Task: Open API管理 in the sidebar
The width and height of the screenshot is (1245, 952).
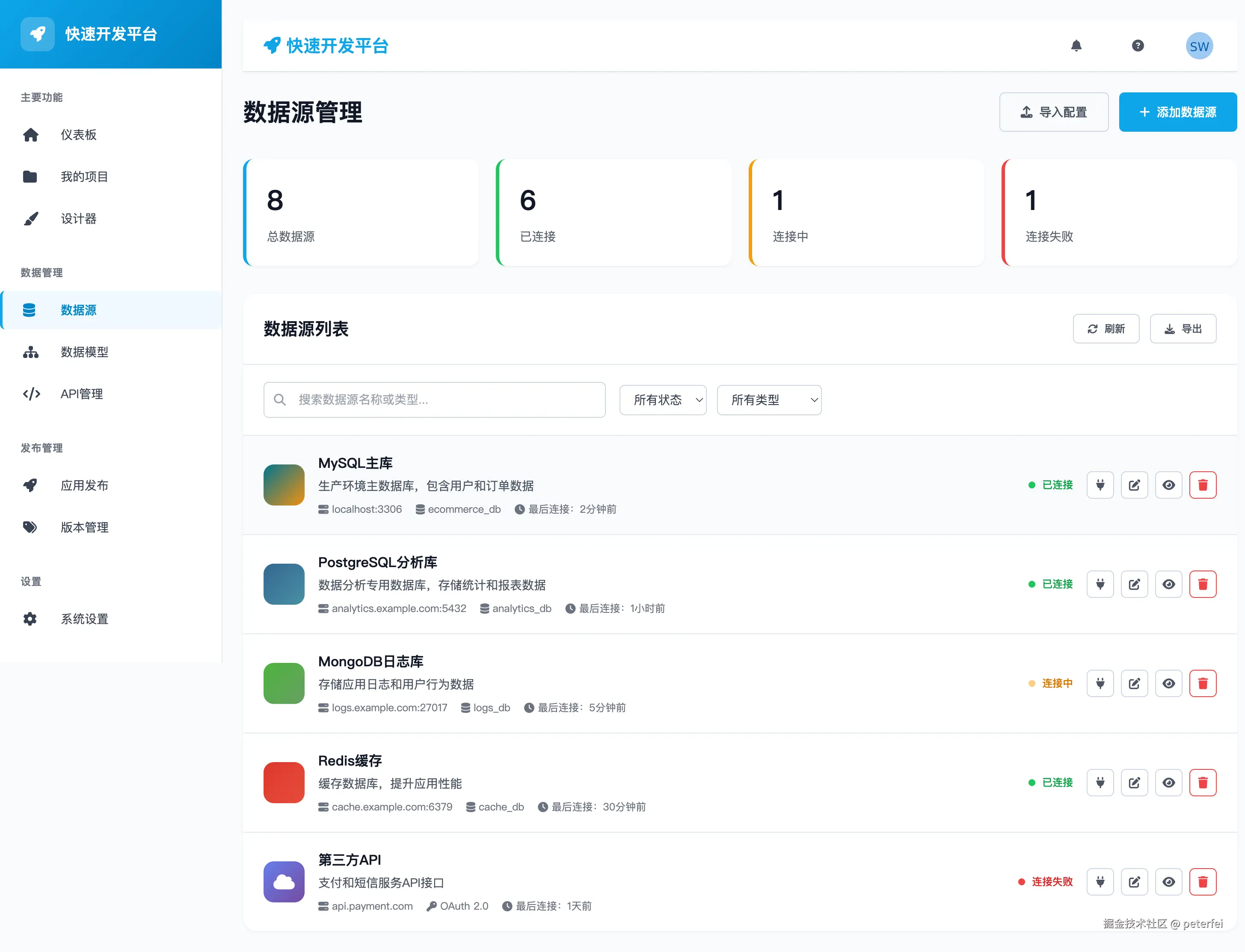Action: 82,394
